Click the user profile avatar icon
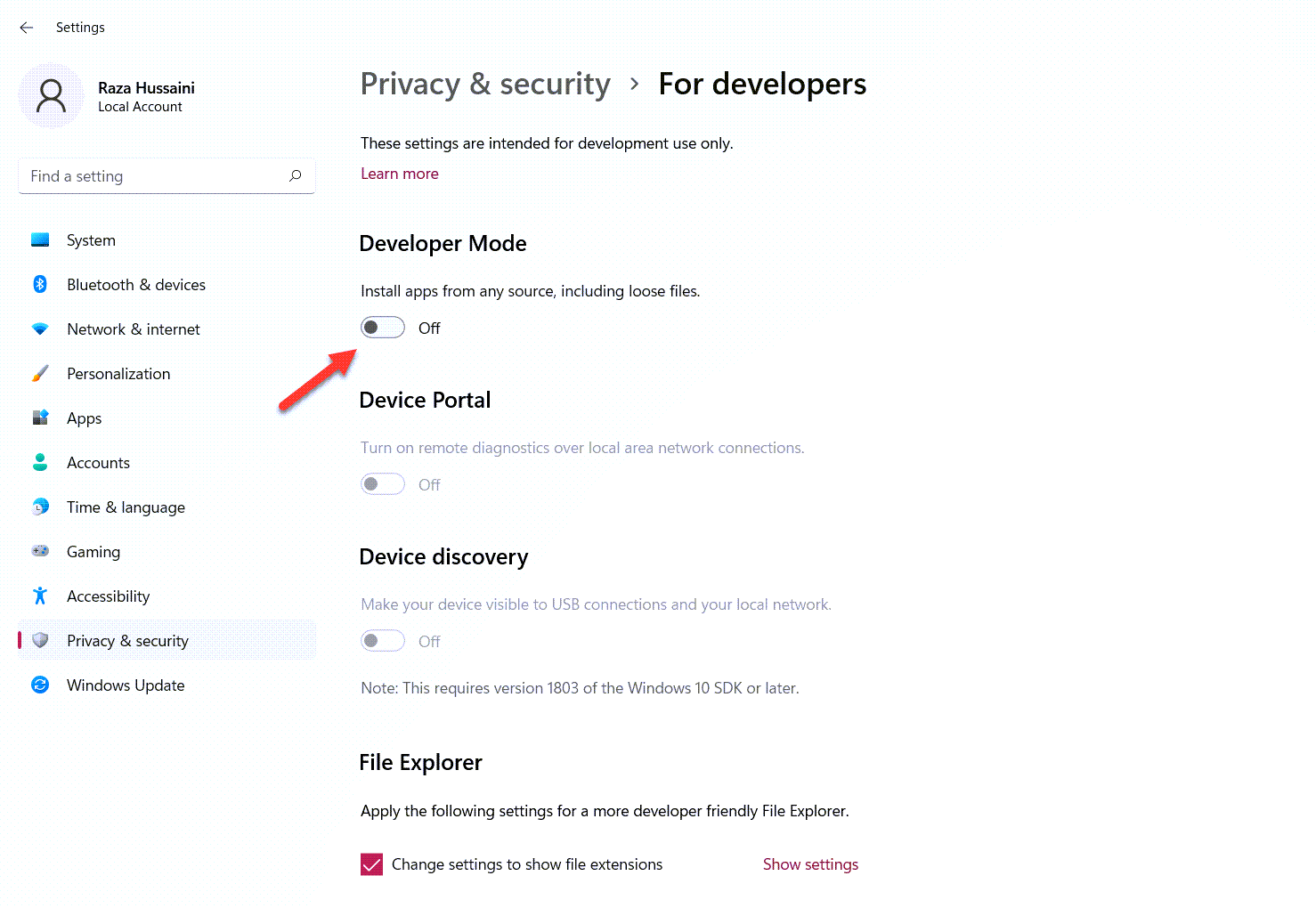 click(51, 96)
